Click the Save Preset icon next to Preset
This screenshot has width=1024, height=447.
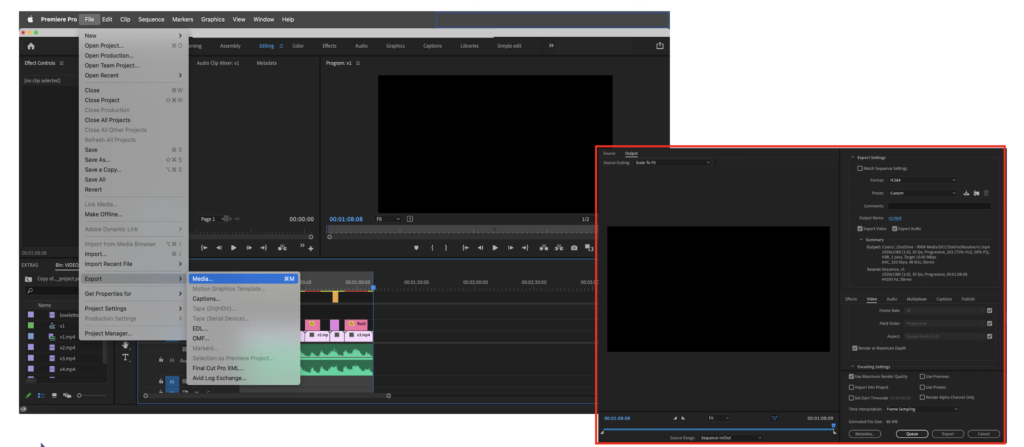[964, 192]
